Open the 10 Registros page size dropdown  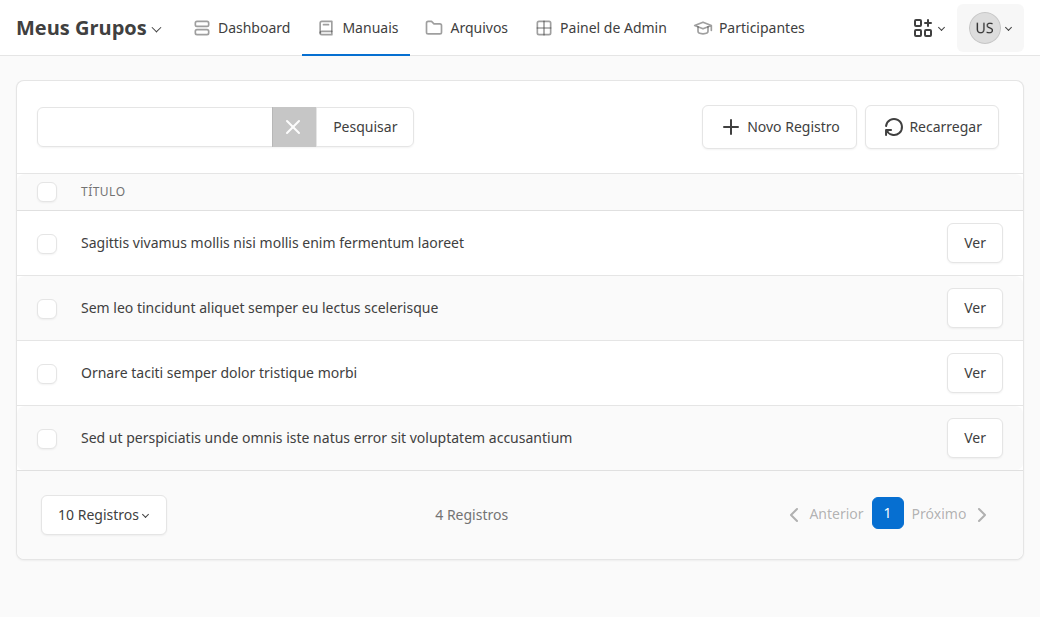tap(103, 515)
